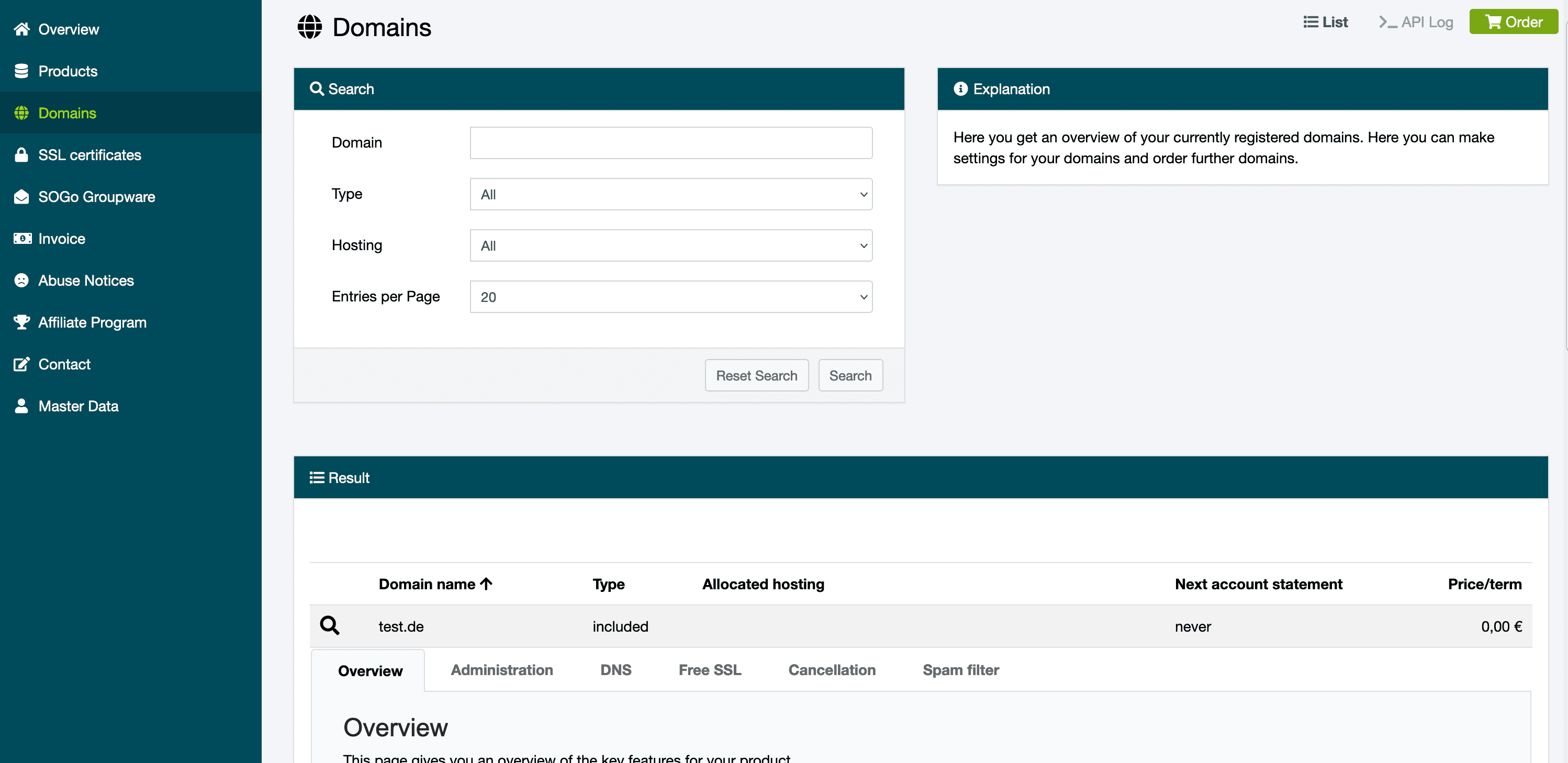Open SOGo Groupware via its envelope icon

[x=22, y=197]
